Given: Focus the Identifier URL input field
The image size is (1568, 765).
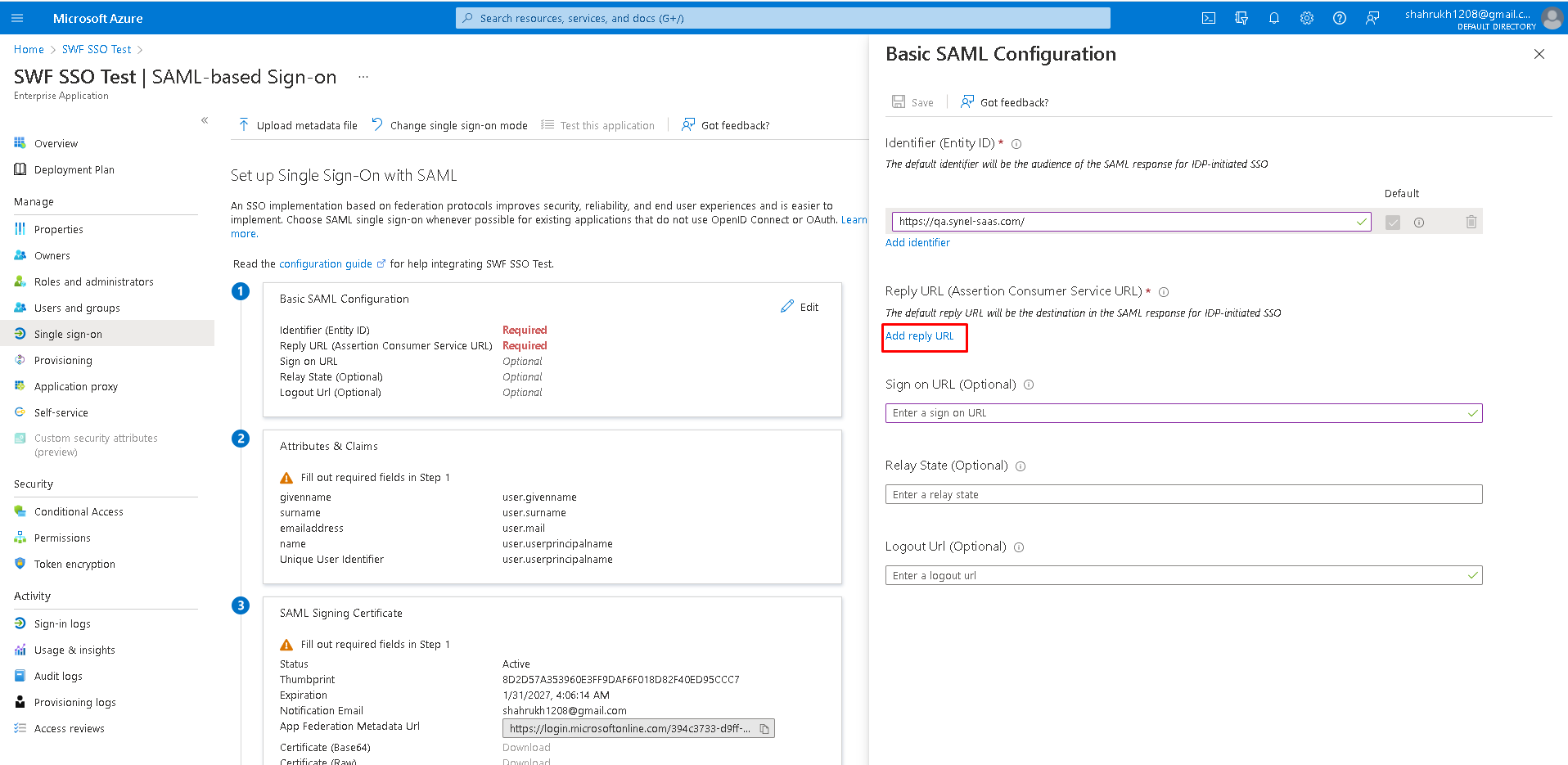Looking at the screenshot, I should (x=1131, y=222).
